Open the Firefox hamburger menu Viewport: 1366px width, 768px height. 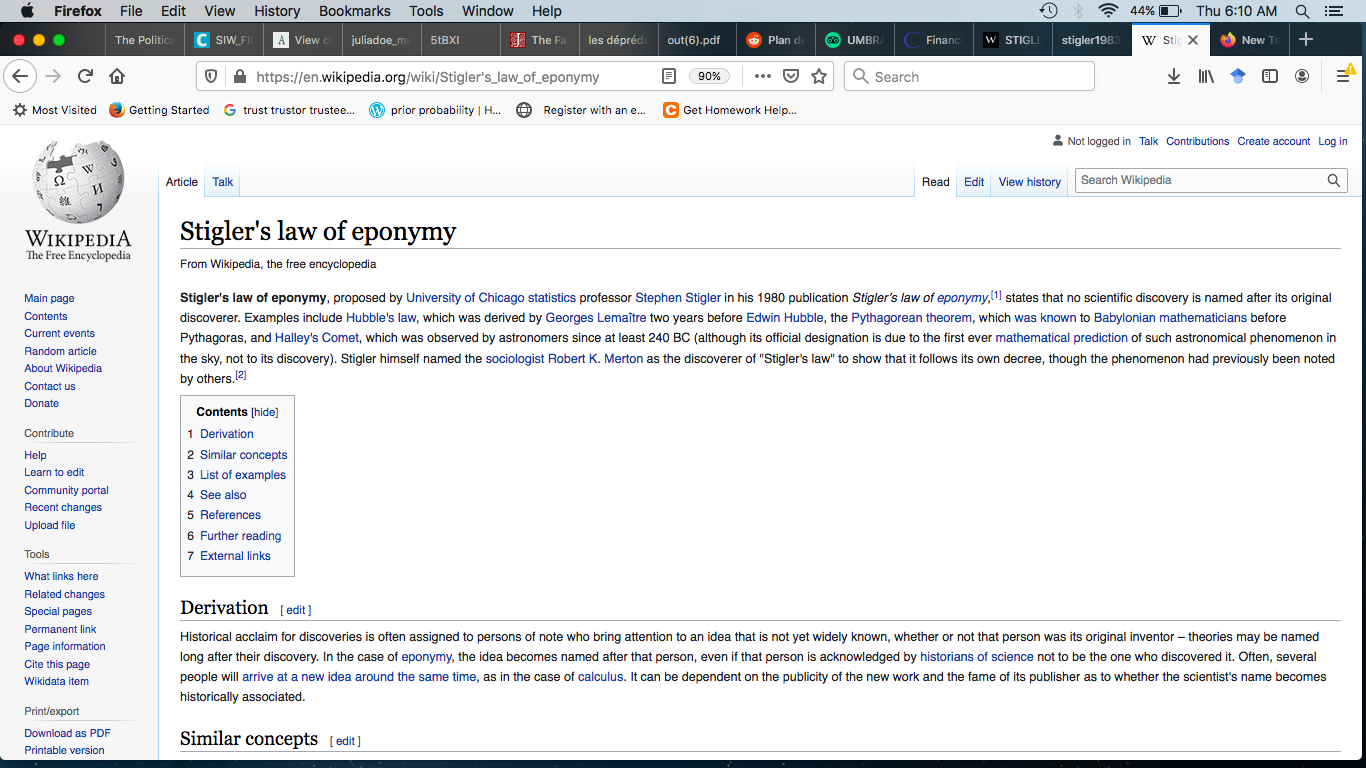[x=1343, y=76]
